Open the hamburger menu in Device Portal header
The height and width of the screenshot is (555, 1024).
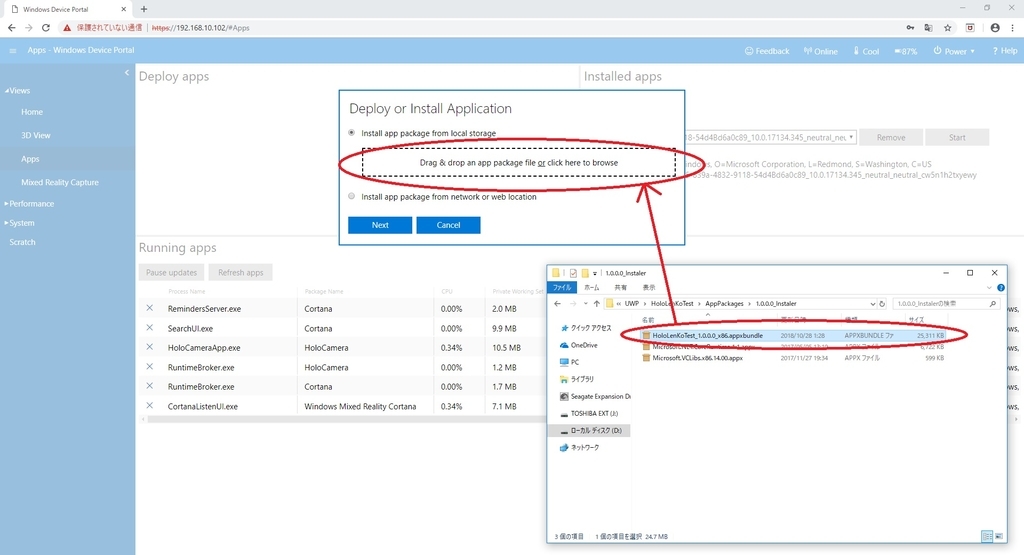[x=12, y=50]
